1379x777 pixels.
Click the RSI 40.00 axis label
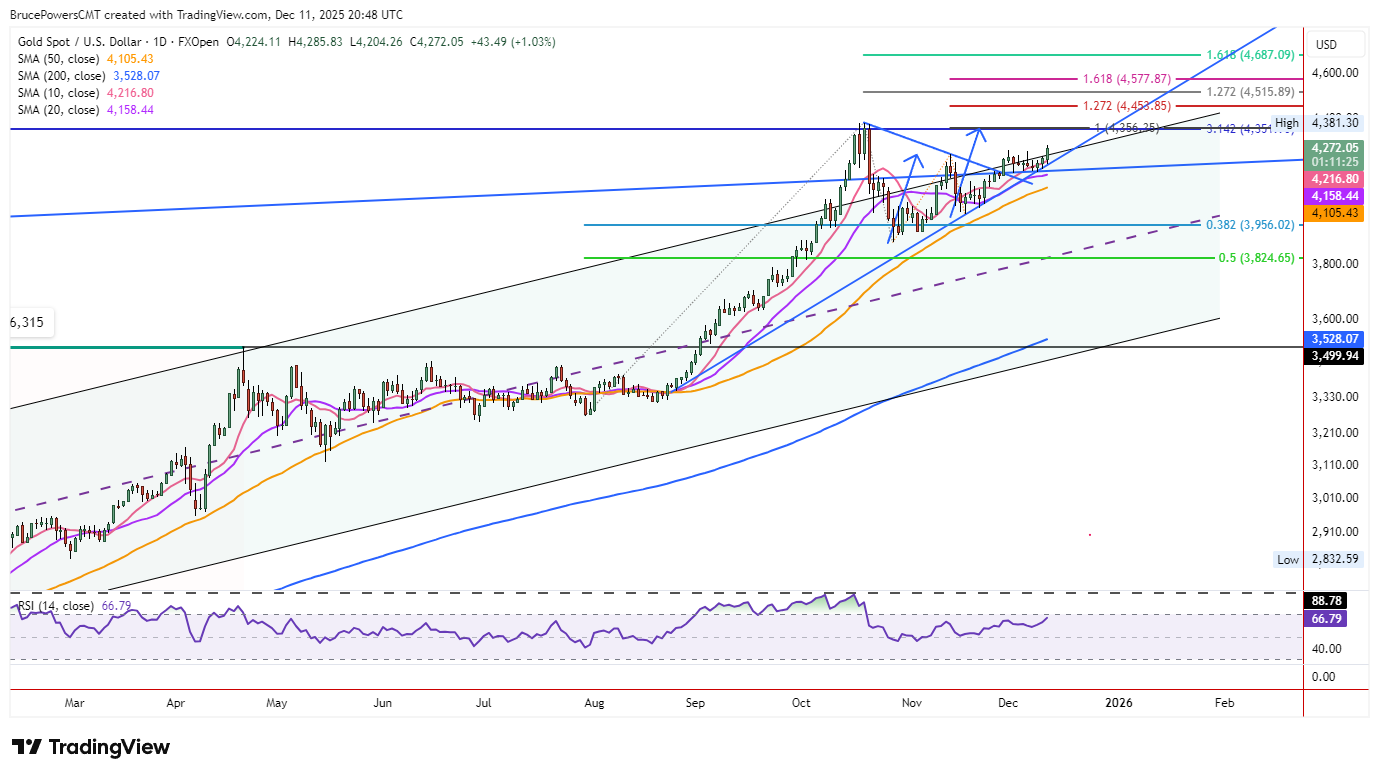pyautogui.click(x=1329, y=649)
